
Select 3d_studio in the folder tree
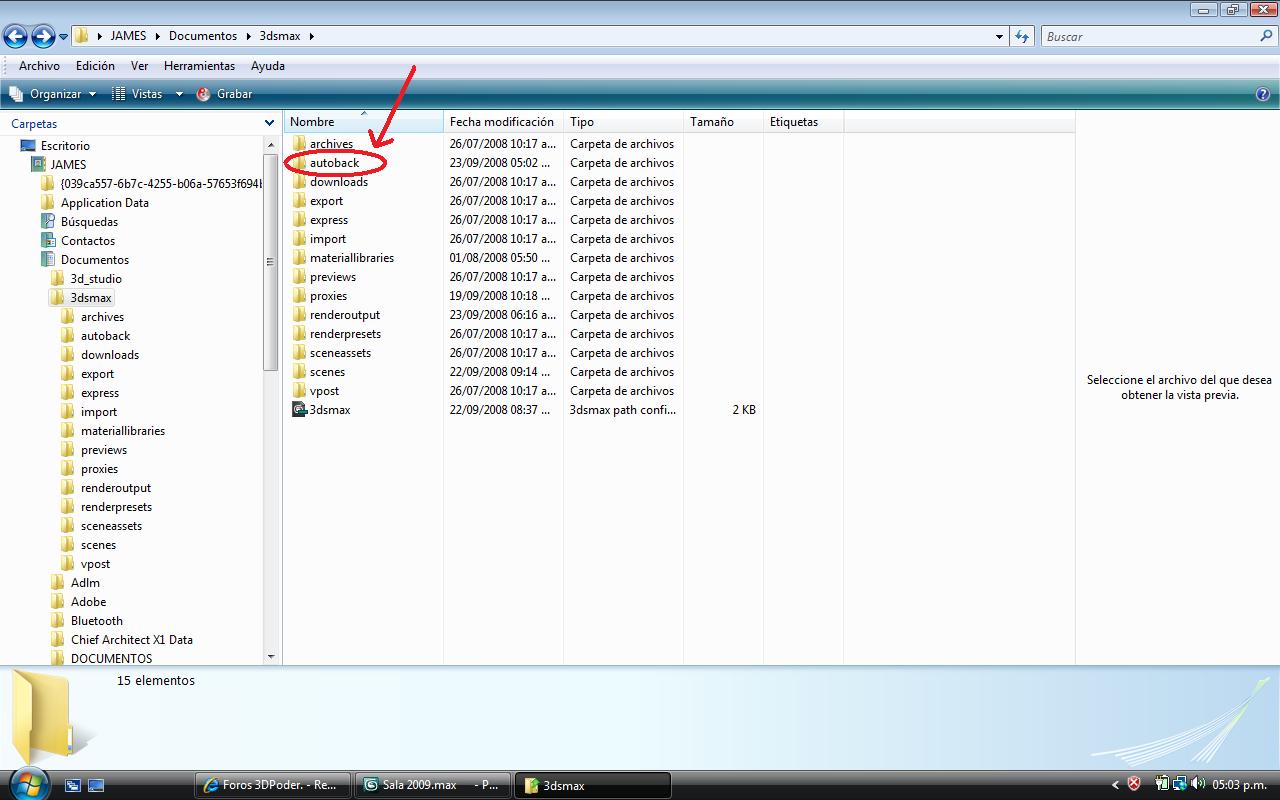coord(96,279)
